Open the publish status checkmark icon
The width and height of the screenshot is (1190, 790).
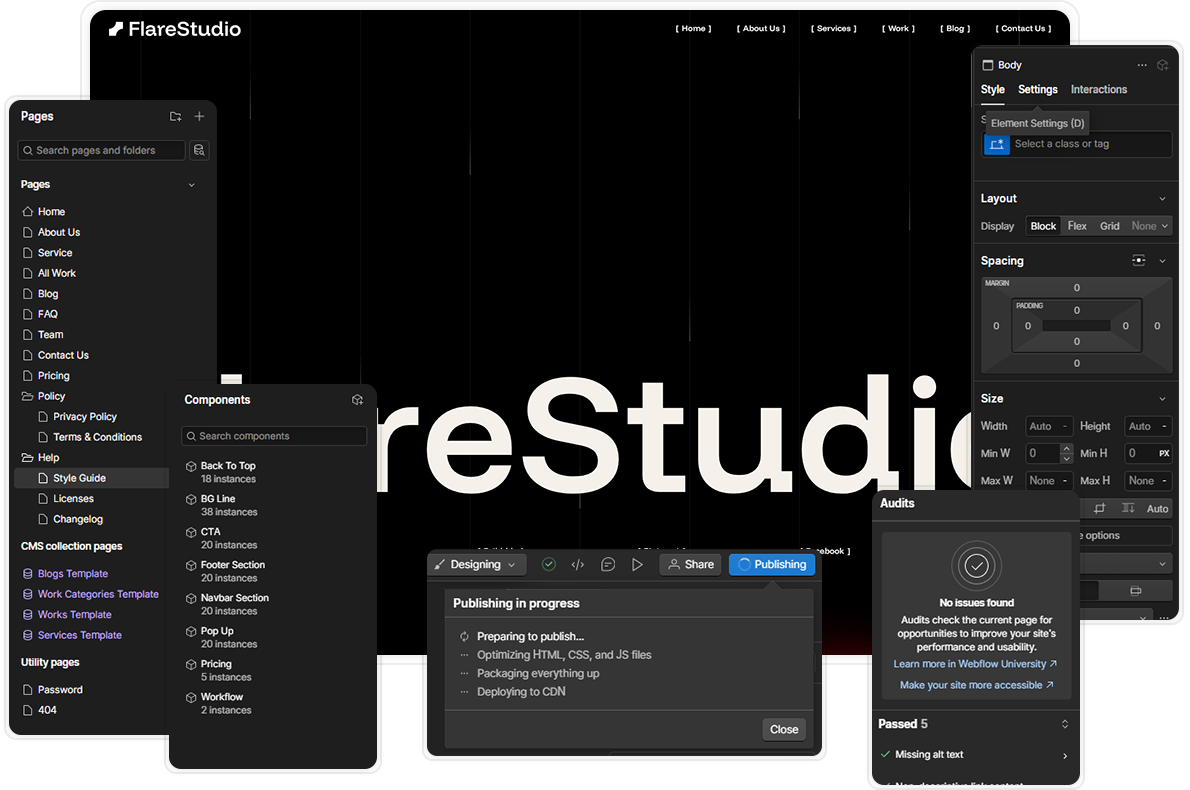pyautogui.click(x=549, y=565)
